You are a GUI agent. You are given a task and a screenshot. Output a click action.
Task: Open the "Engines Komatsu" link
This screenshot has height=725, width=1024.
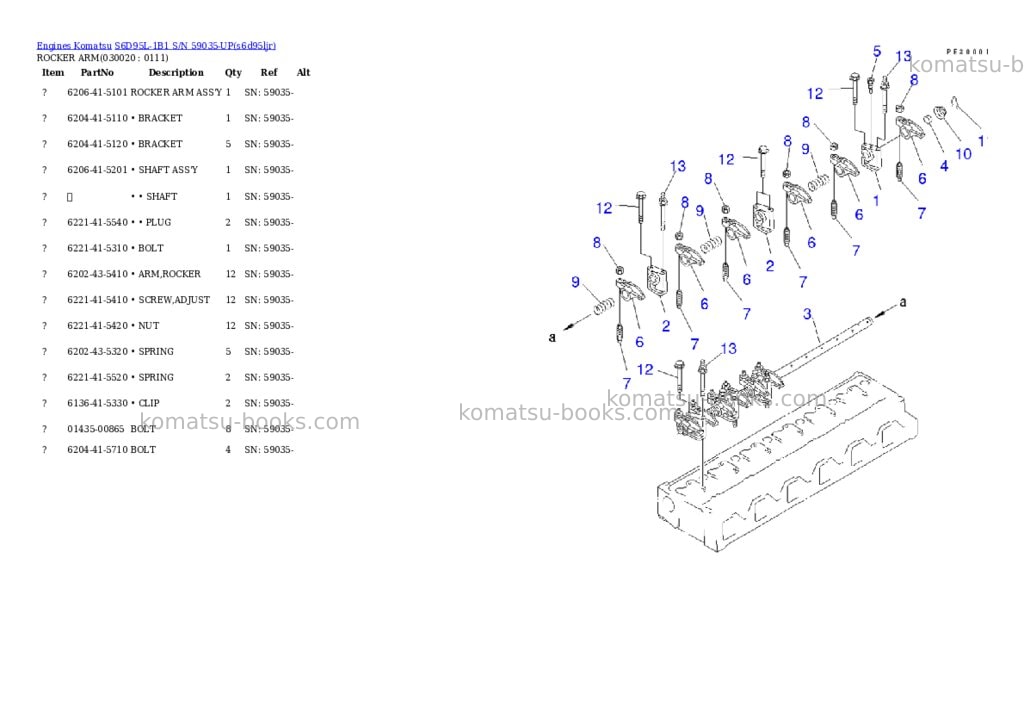(x=74, y=45)
